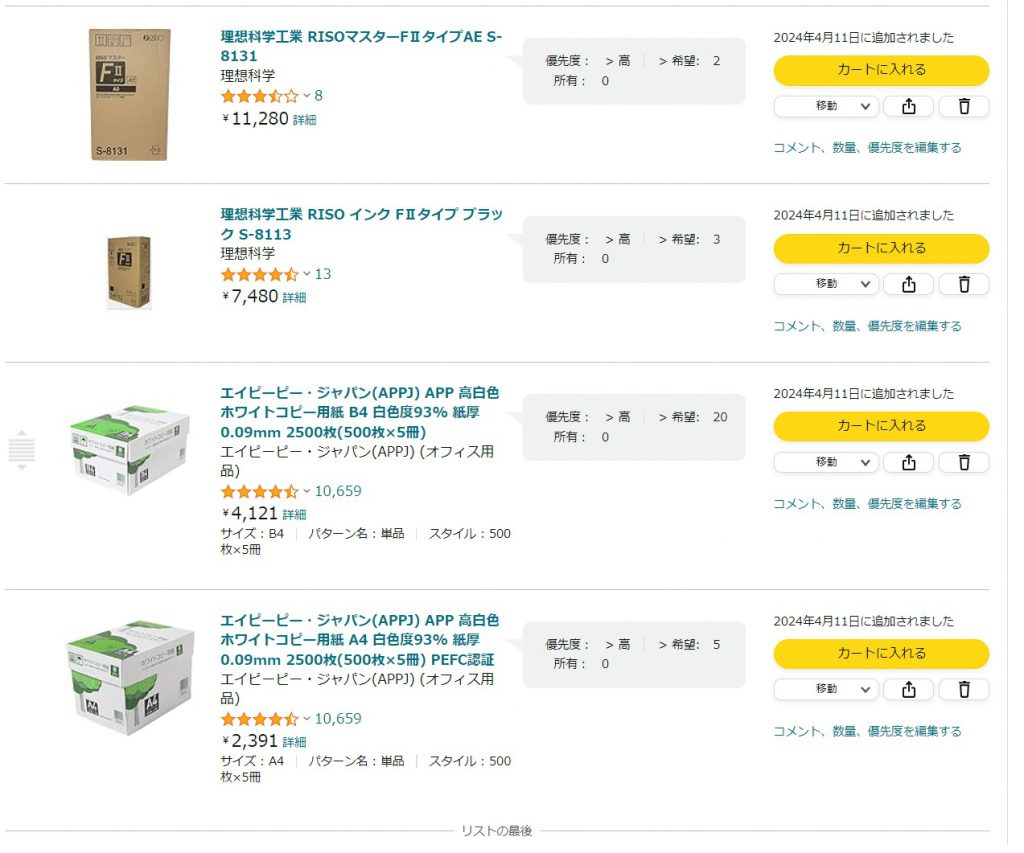Image resolution: width=1024 pixels, height=853 pixels.
Task: Open RISO ink F II black S-8113 title link
Action: [x=361, y=224]
